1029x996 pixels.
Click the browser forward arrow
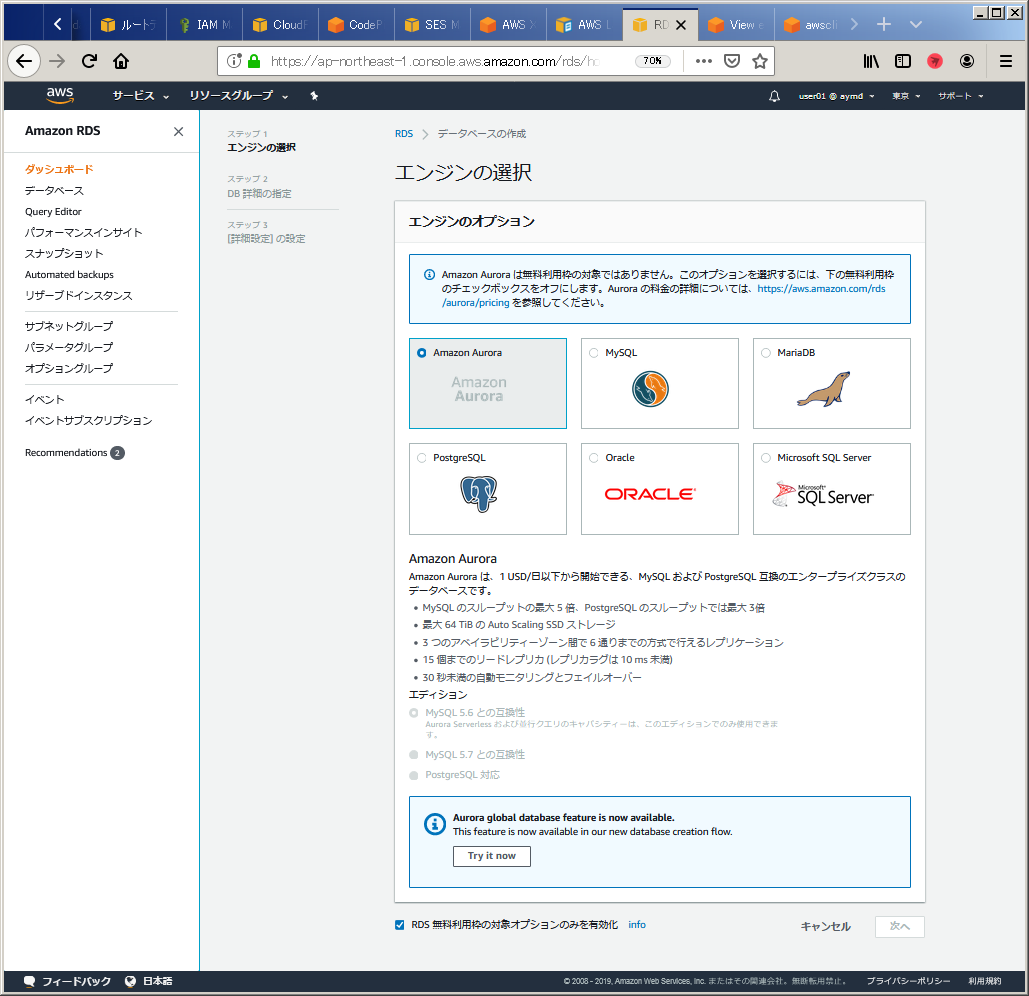coord(58,61)
